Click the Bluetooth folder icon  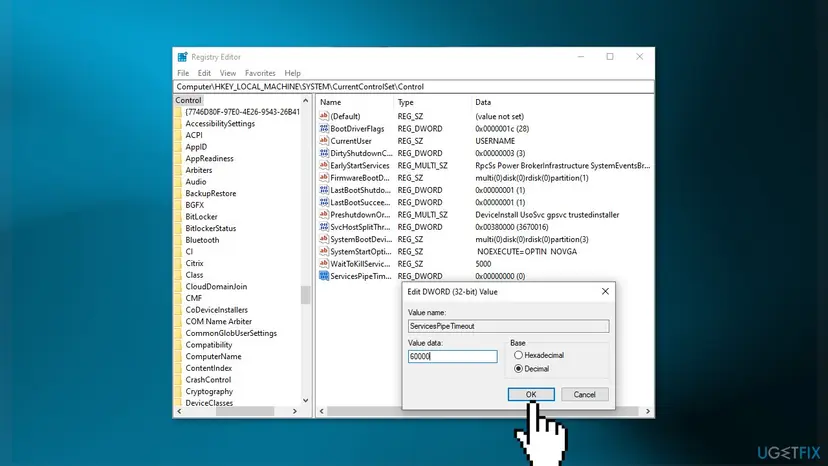[178, 240]
